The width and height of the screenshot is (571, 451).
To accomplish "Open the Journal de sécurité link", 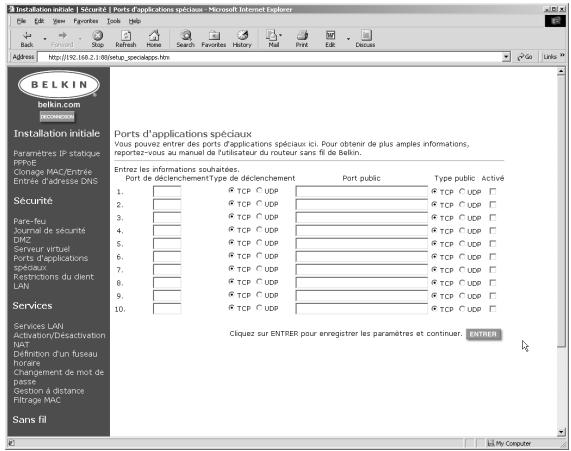I will point(49,231).
